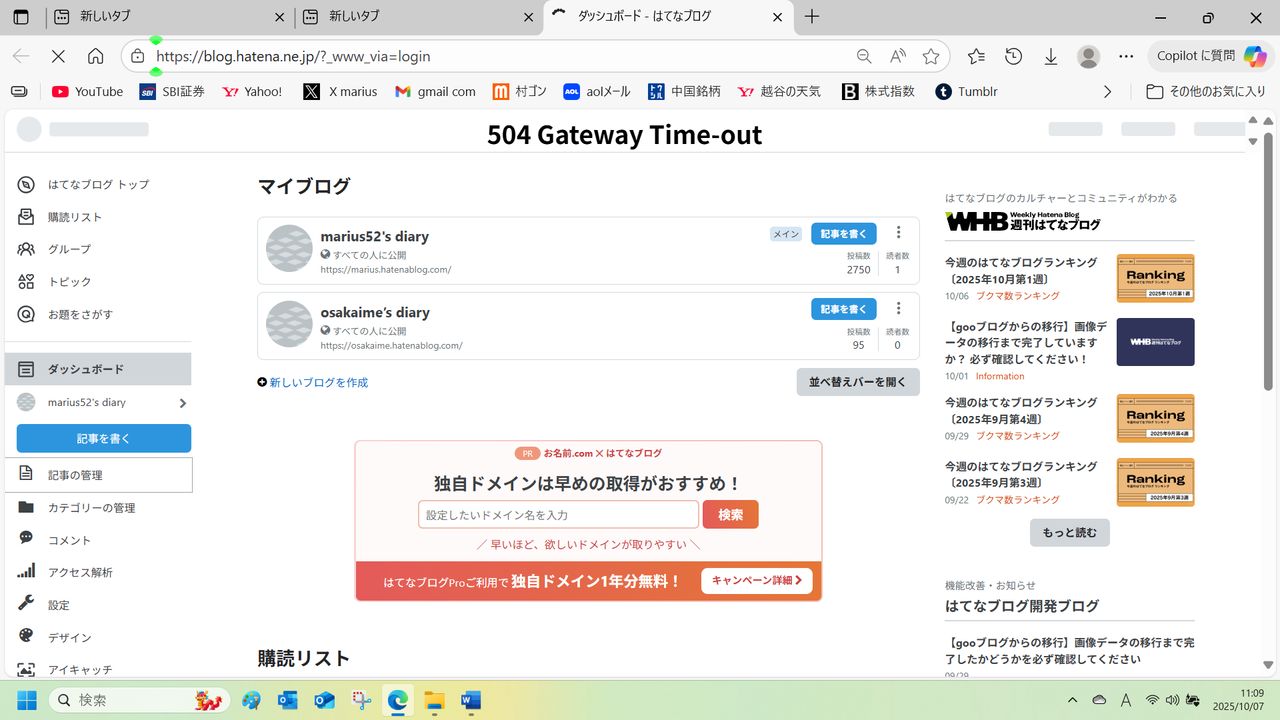Open the SBI証券 bookmark
This screenshot has width=1280, height=720.
pyautogui.click(x=172, y=91)
